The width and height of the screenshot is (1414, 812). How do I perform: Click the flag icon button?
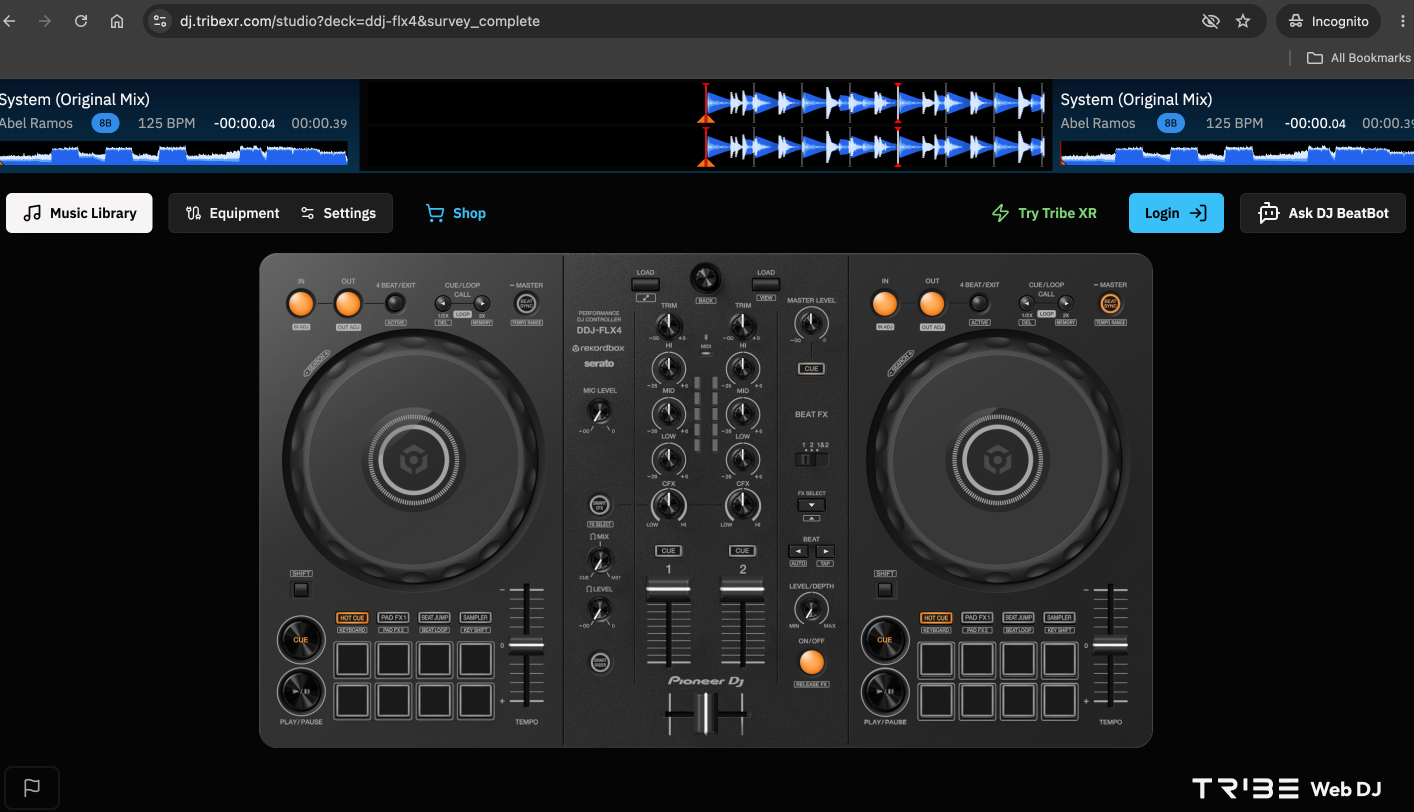32,787
